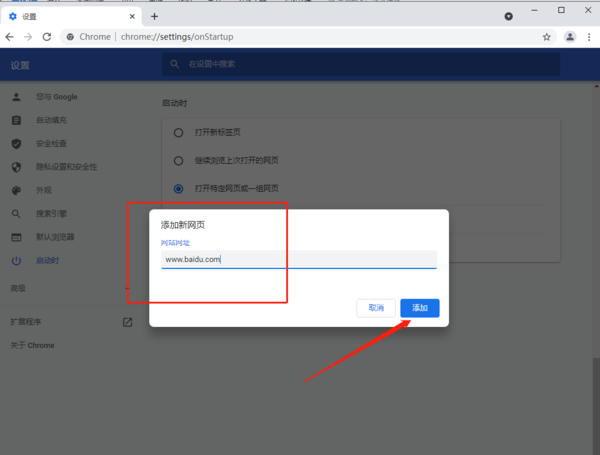Expand the 高级 section in sidebar
Viewport: 600px width, 455px height.
[x=20, y=288]
